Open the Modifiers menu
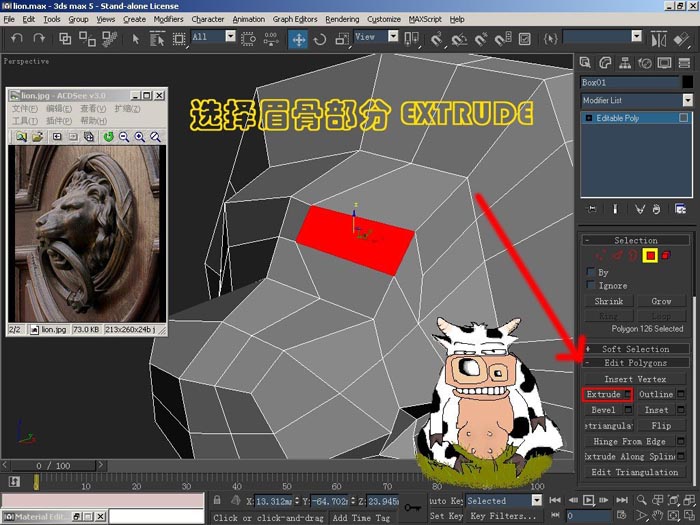Viewport: 700px width, 525px height. (x=168, y=19)
